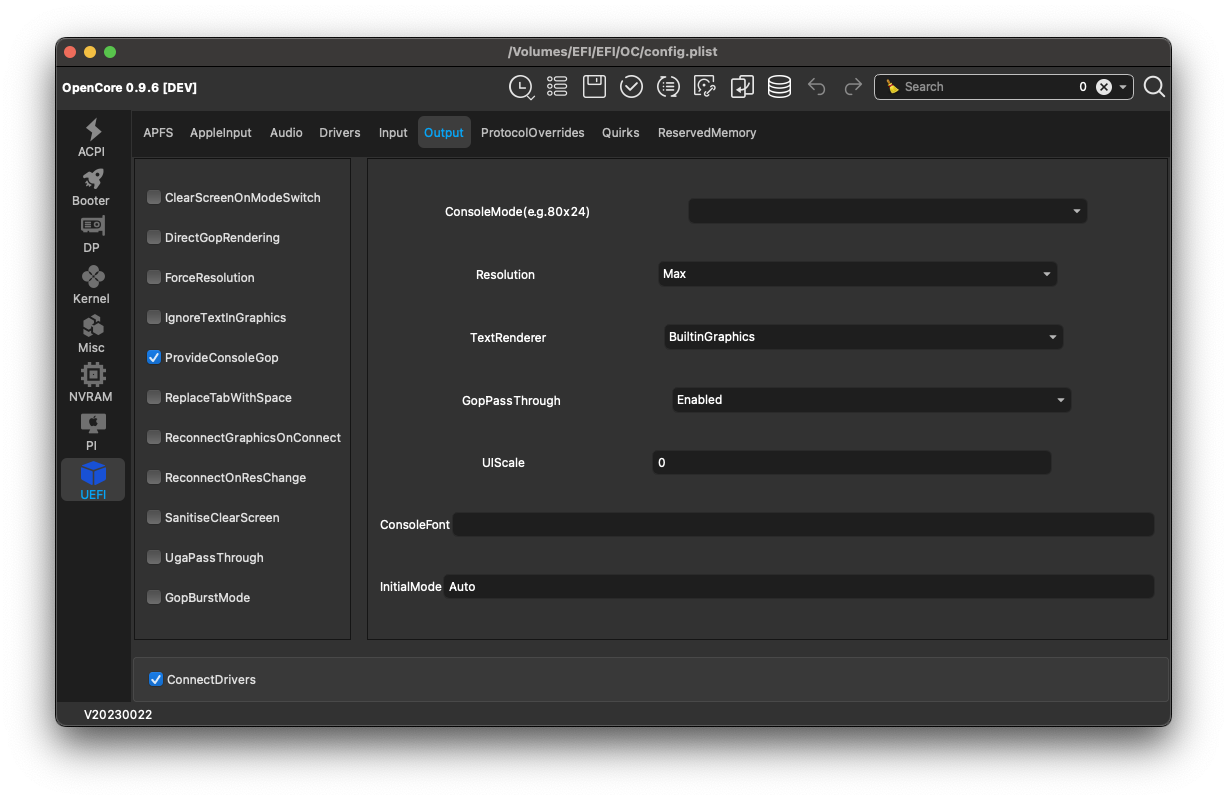
Task: Switch to the Audio tab
Action: point(286,132)
